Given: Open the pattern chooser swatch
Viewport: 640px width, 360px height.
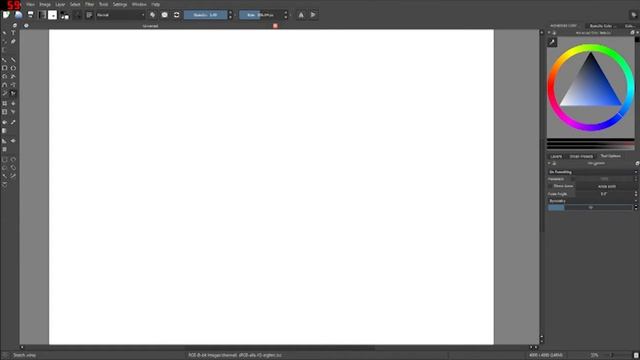Looking at the screenshot, I should (52, 15).
